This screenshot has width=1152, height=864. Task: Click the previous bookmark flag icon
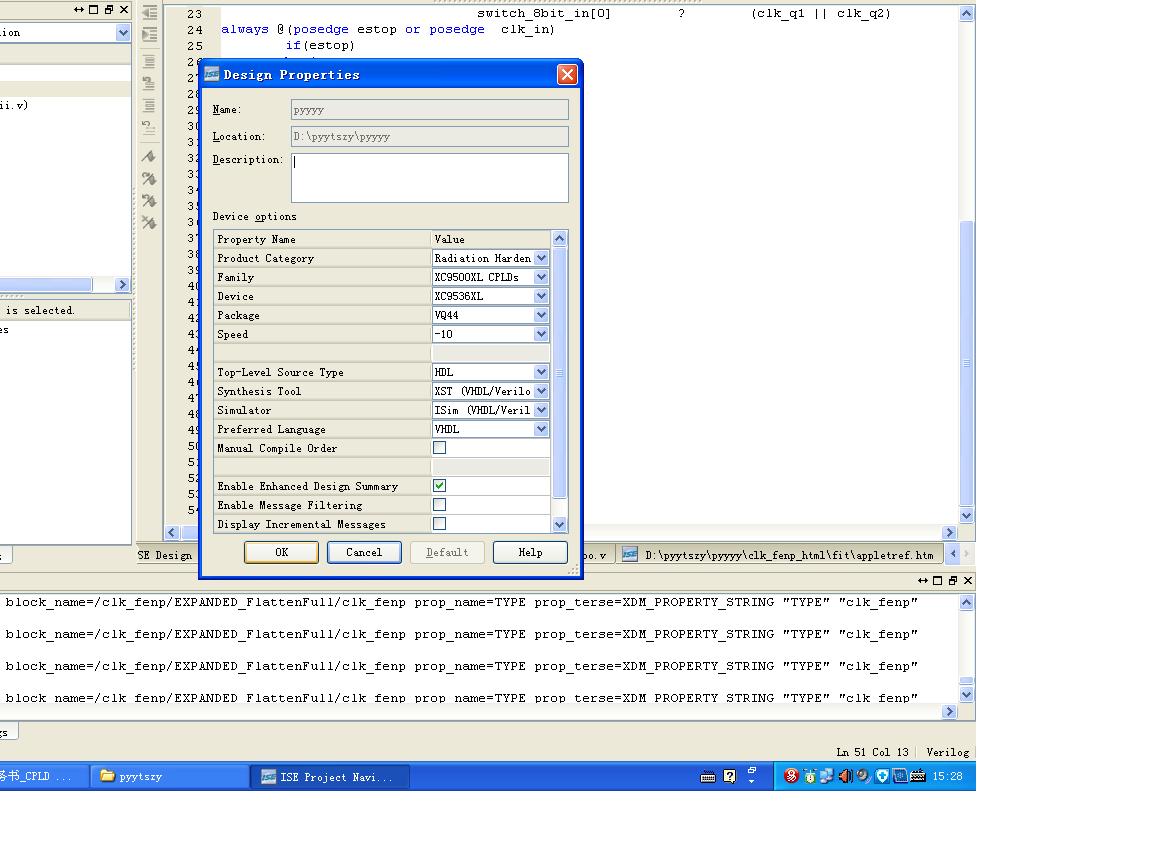149,201
